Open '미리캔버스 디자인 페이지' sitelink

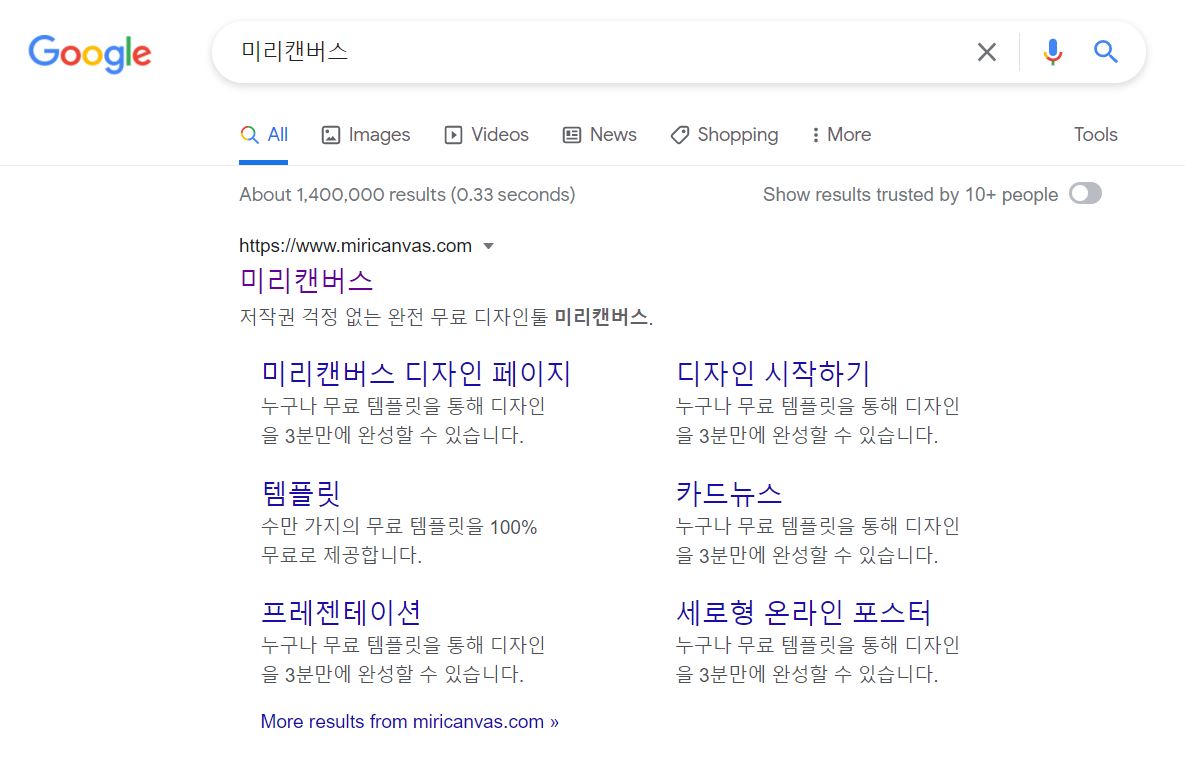[x=416, y=373]
